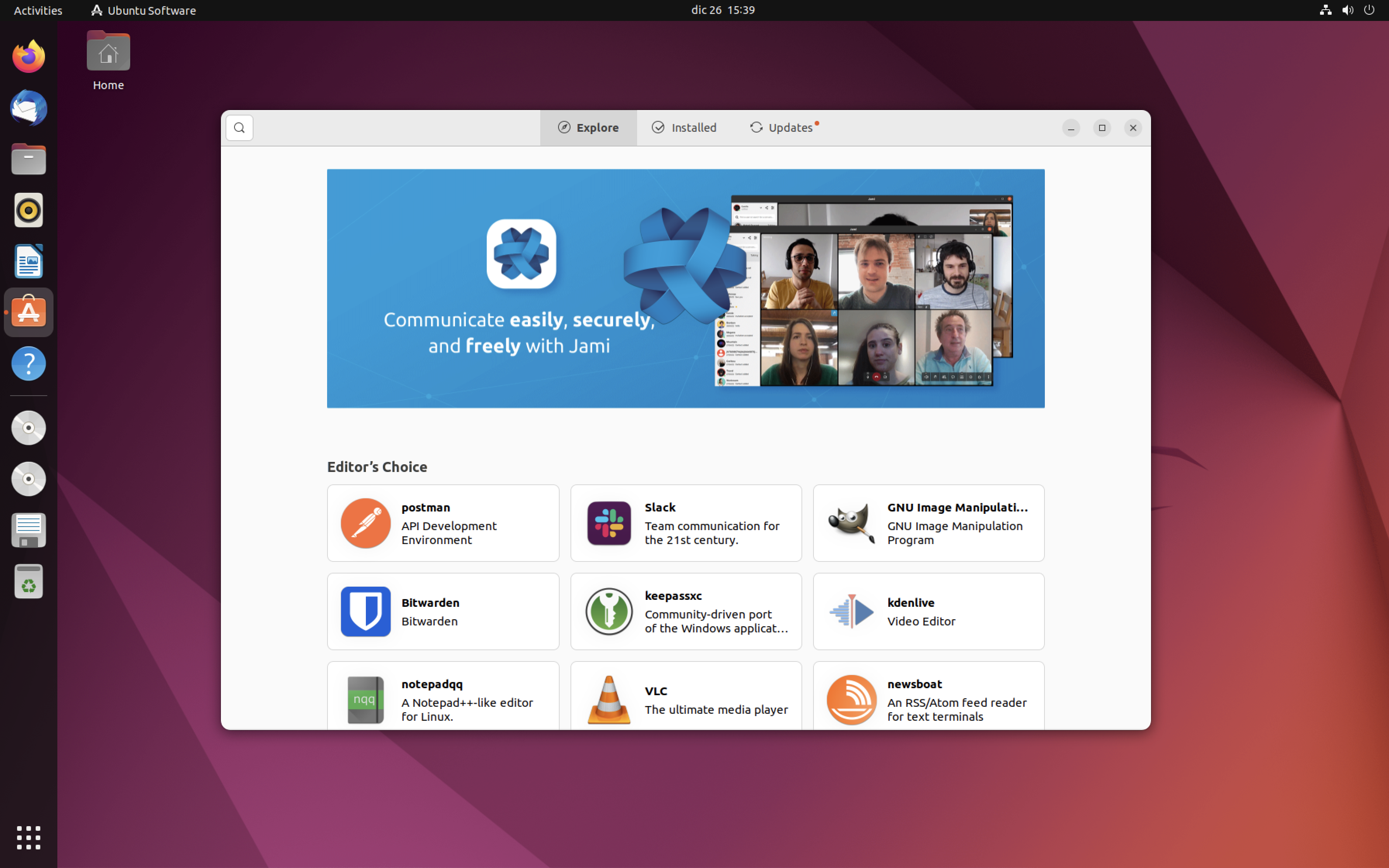Open the system power menu icon
The width and height of the screenshot is (1389, 868).
point(1369,10)
